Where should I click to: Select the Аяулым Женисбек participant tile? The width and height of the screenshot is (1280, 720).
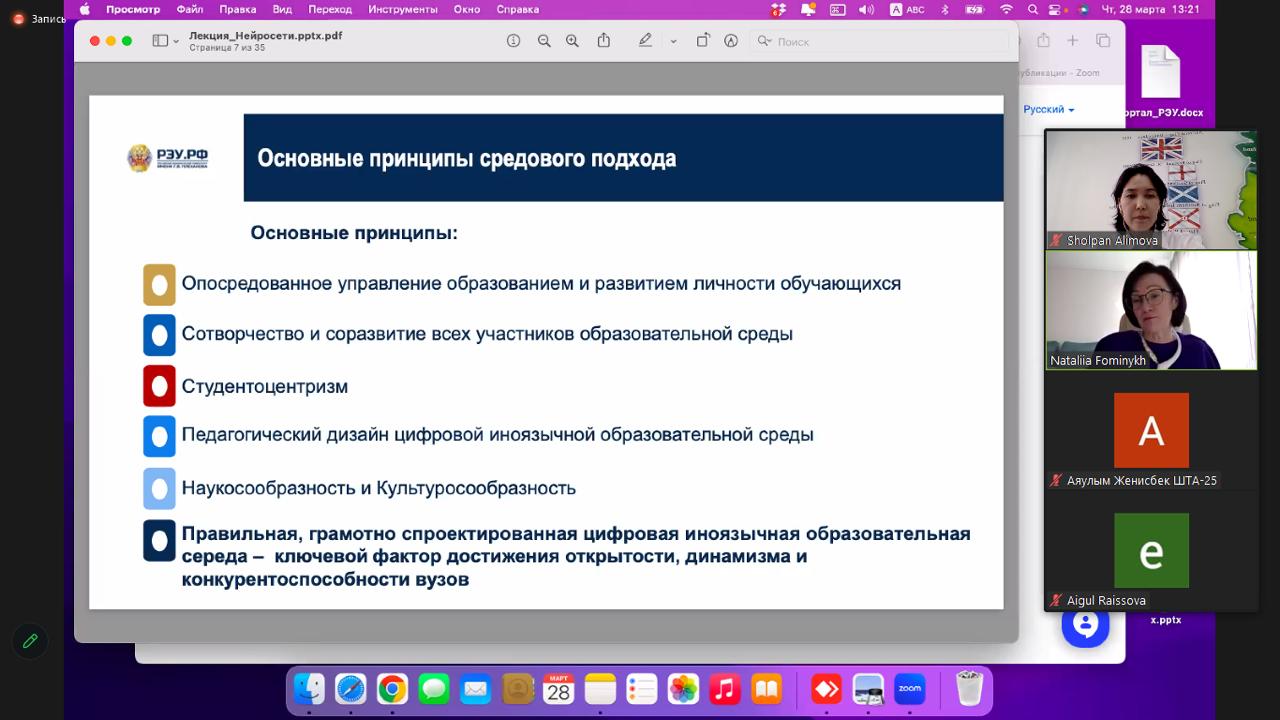tap(1151, 431)
